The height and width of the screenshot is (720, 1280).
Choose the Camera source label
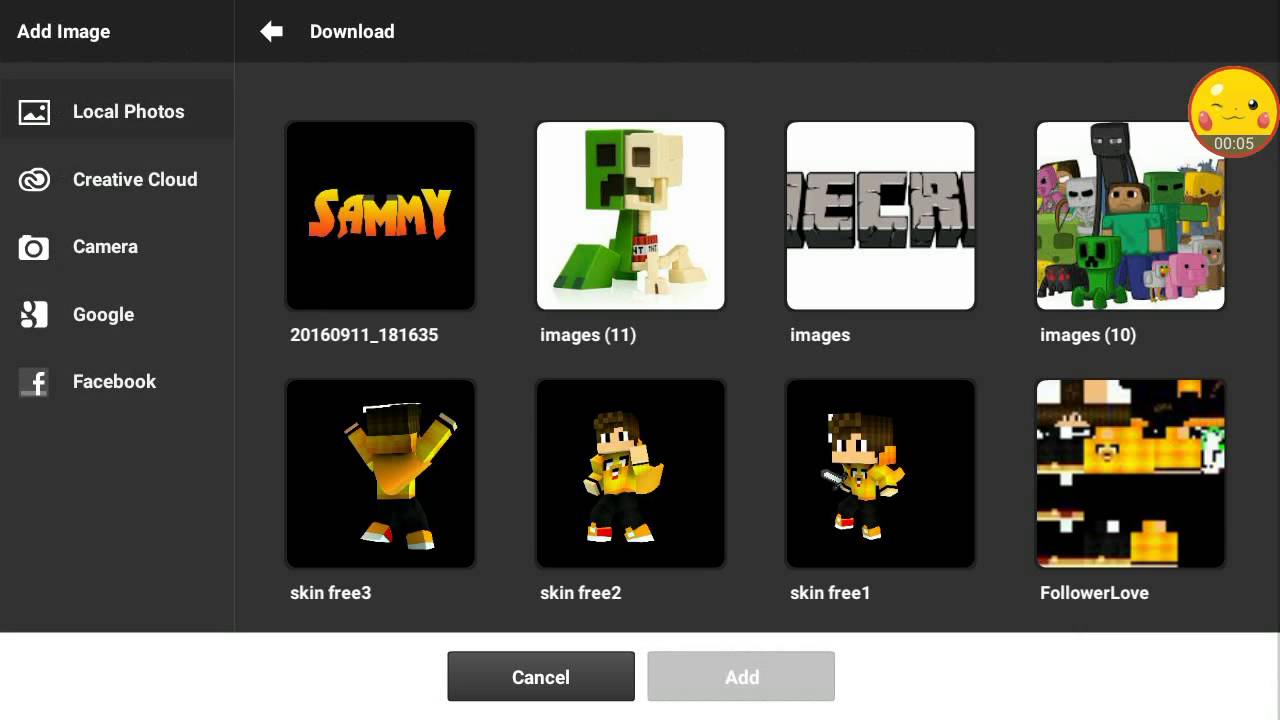coord(105,247)
